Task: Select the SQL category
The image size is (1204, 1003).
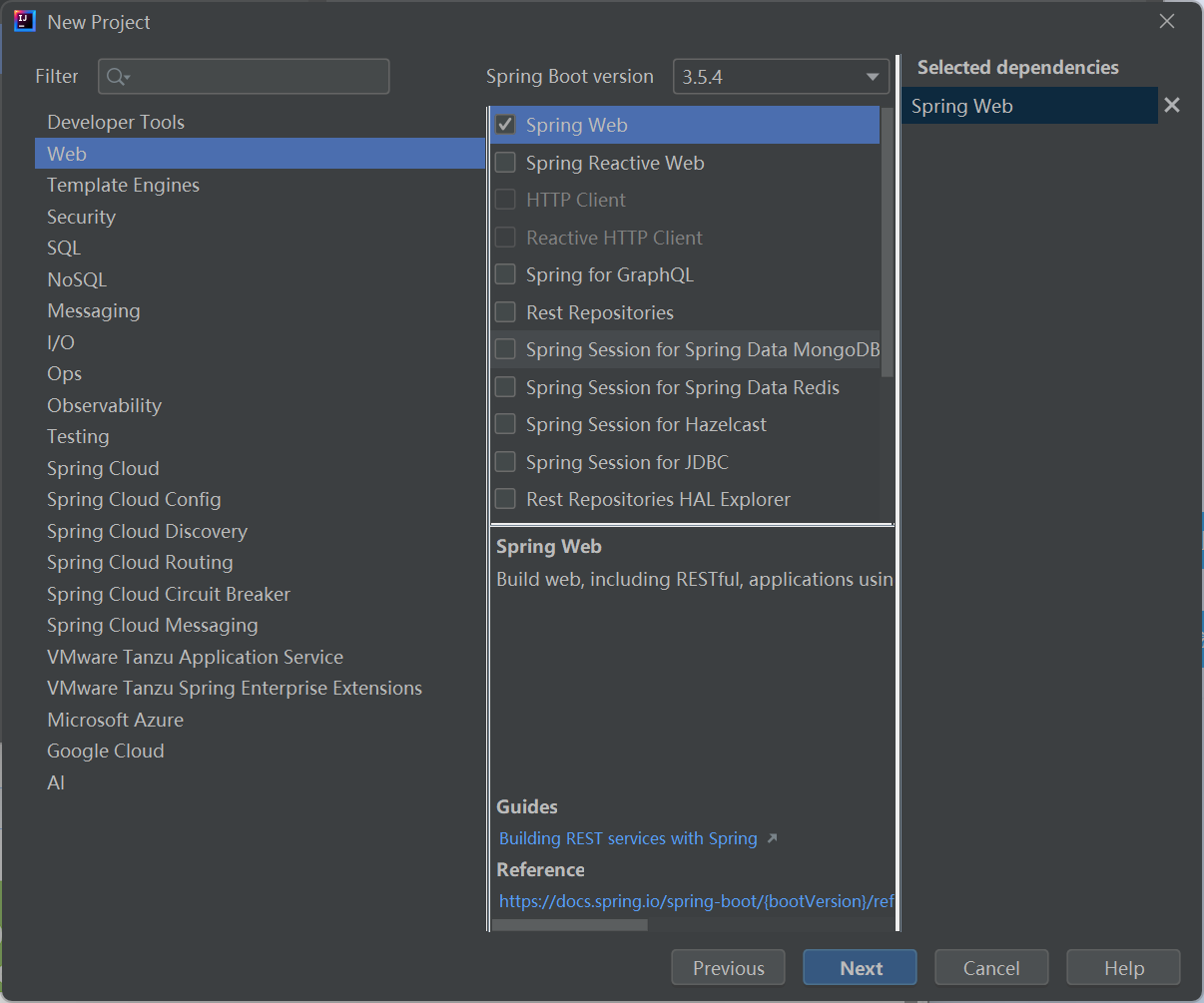Action: point(260,248)
